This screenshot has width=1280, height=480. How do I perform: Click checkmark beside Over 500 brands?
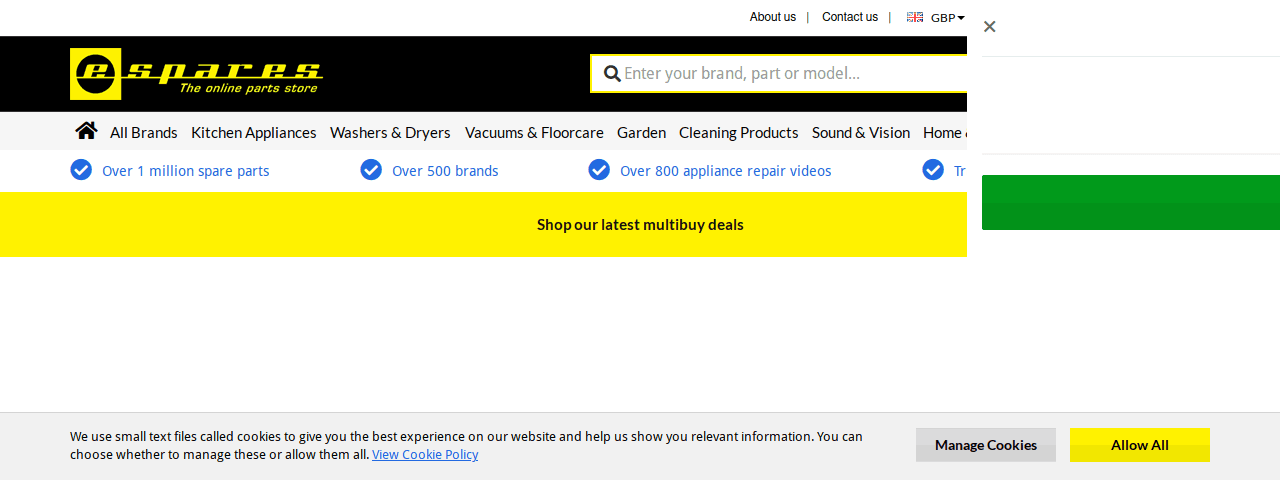click(371, 170)
